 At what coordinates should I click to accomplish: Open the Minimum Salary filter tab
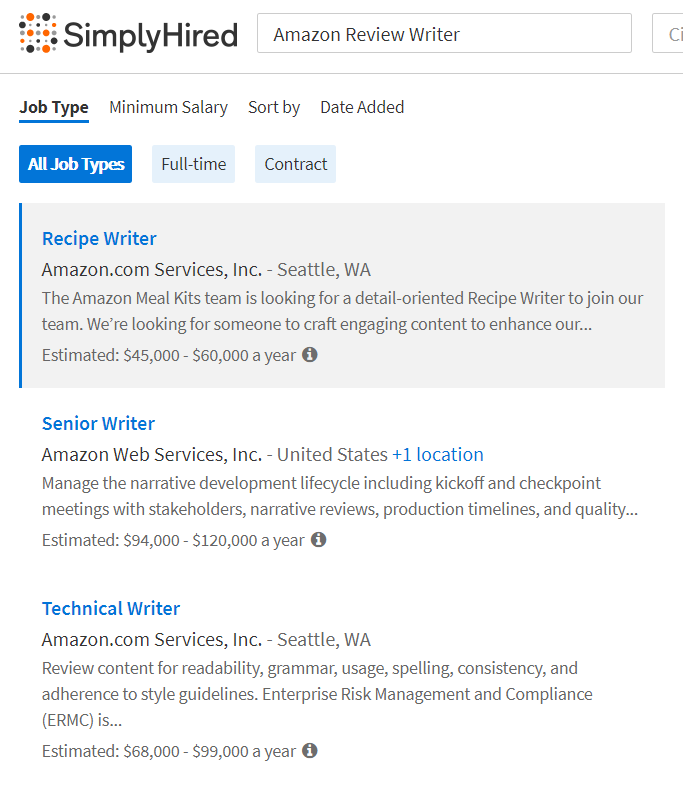[168, 108]
